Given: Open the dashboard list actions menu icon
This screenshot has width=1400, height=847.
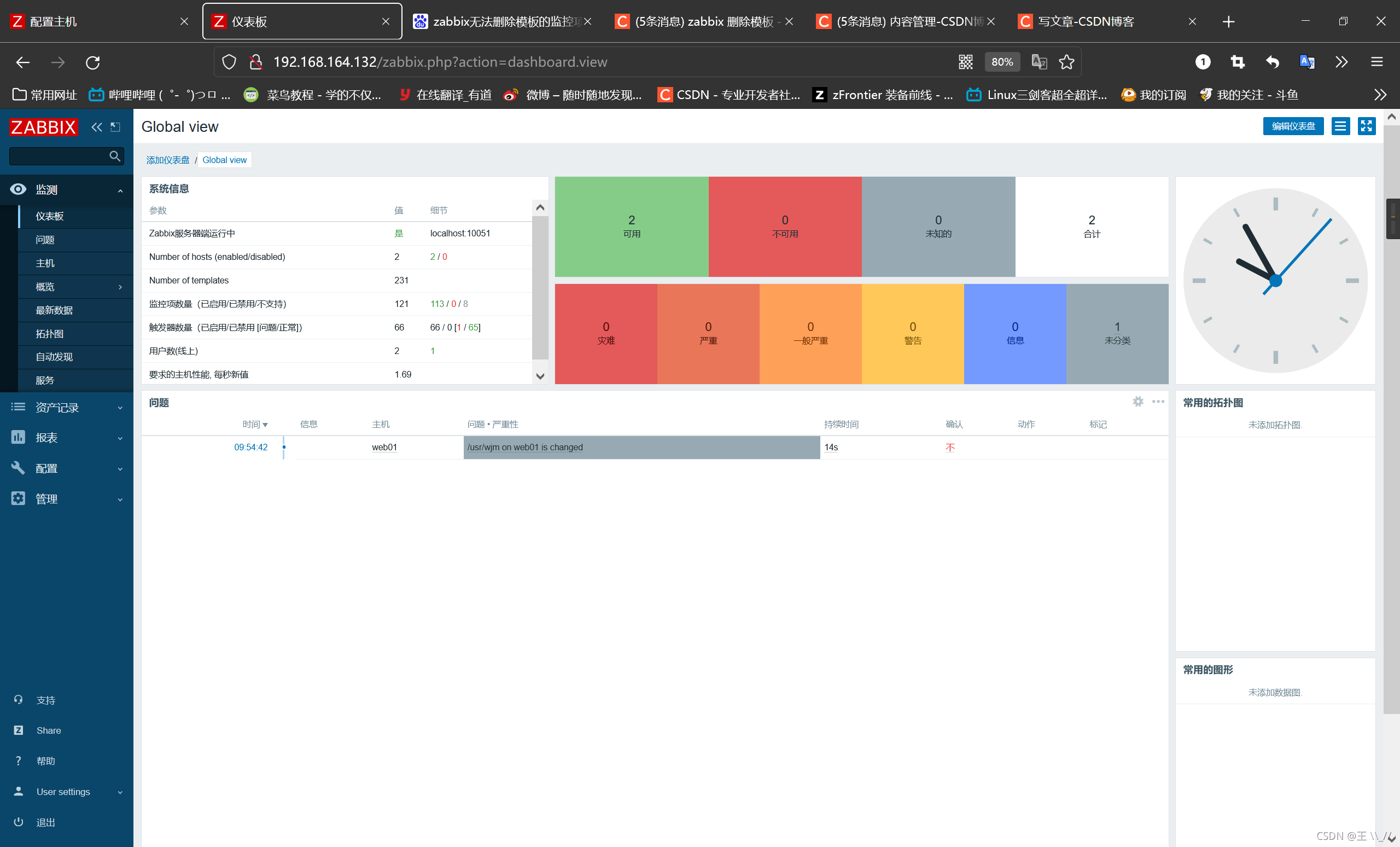Looking at the screenshot, I should pyautogui.click(x=1340, y=126).
